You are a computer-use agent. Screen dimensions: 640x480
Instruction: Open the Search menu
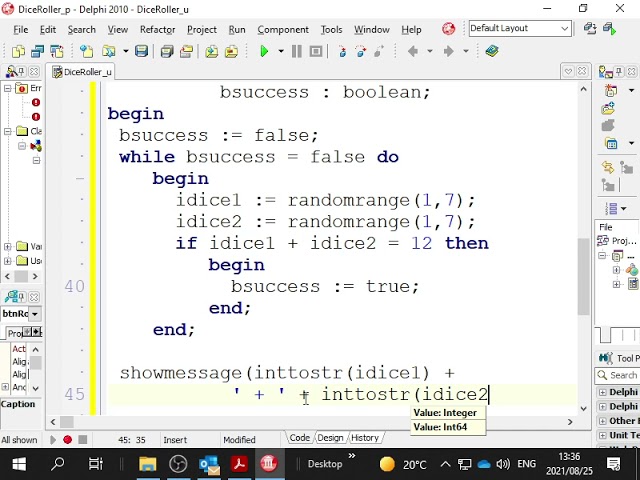[x=82, y=29]
